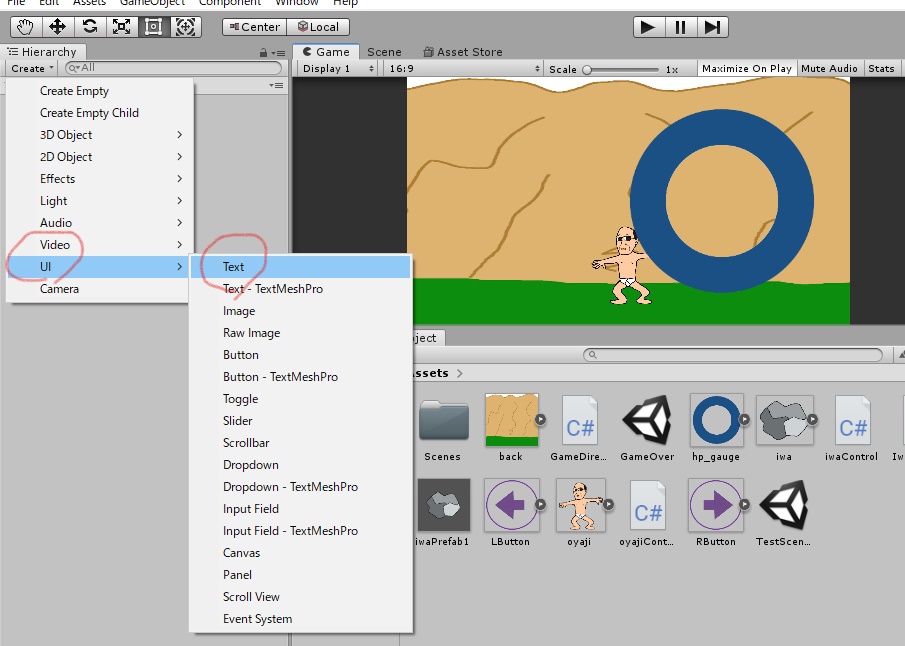The width and height of the screenshot is (905, 646).
Task: Click the Pause button
Action: [x=680, y=27]
